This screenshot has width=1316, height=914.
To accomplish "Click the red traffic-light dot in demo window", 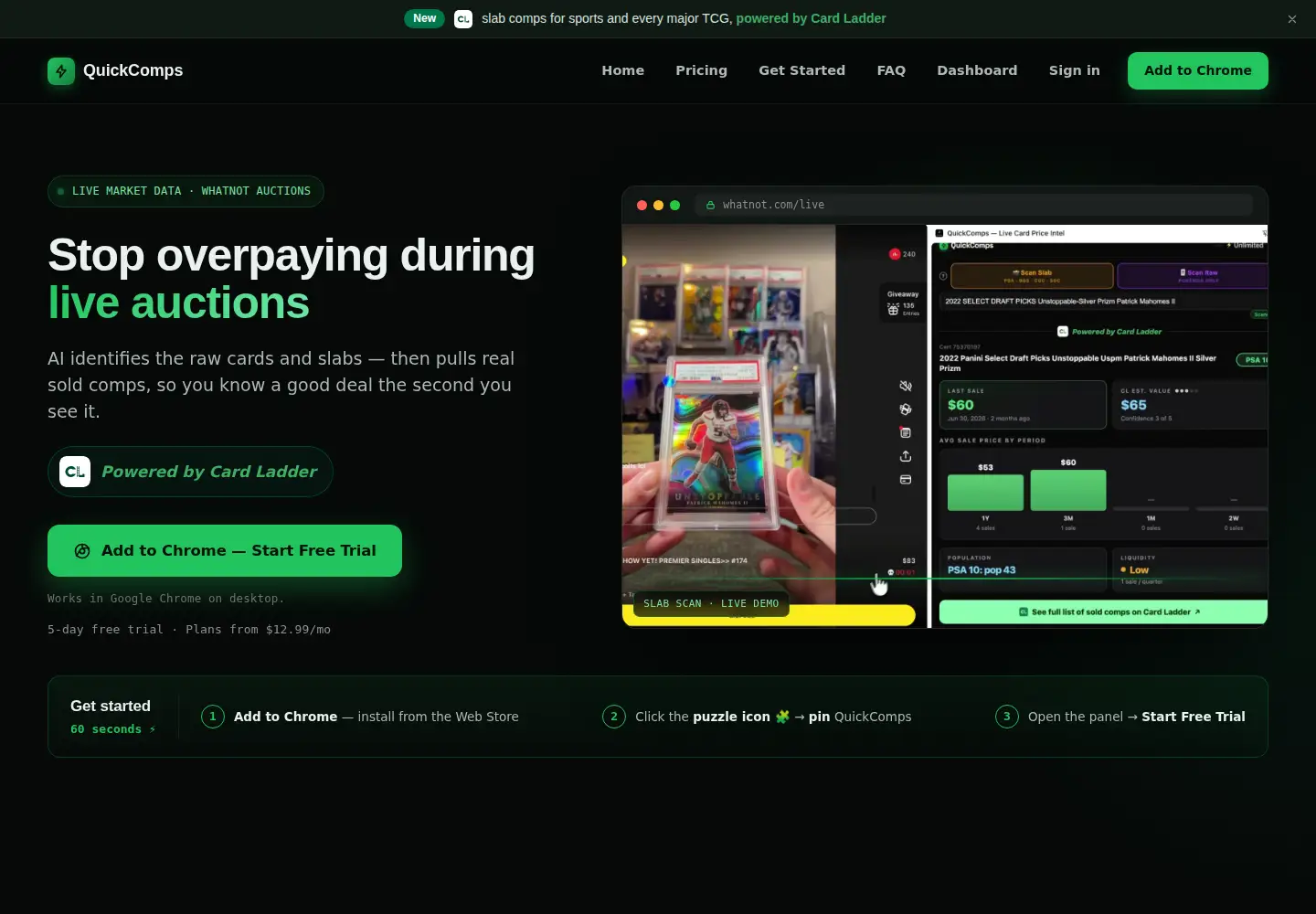I will [x=642, y=206].
